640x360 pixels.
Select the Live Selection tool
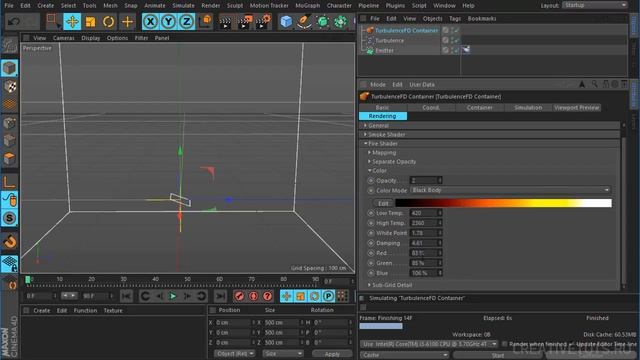point(53,21)
